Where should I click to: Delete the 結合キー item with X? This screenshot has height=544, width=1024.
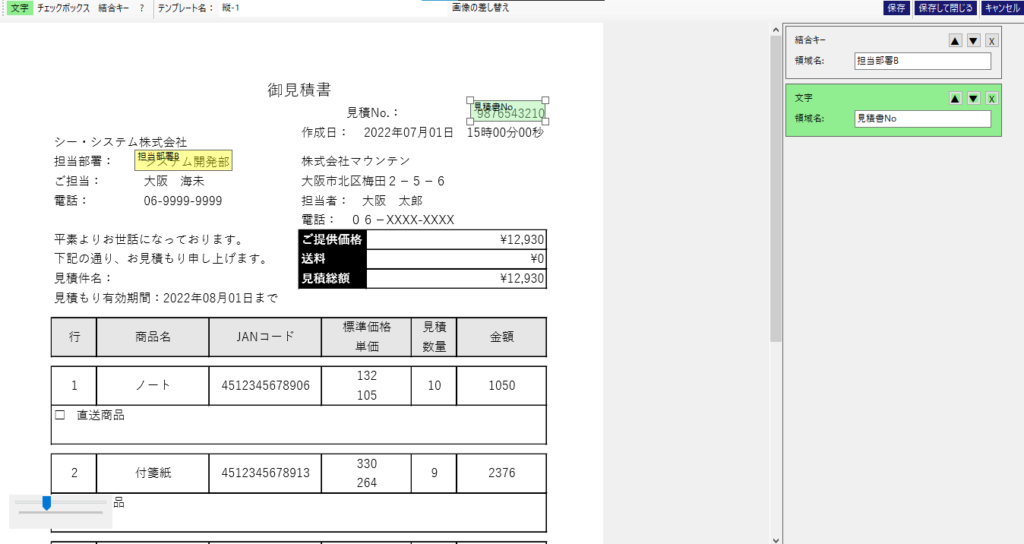tap(990, 41)
